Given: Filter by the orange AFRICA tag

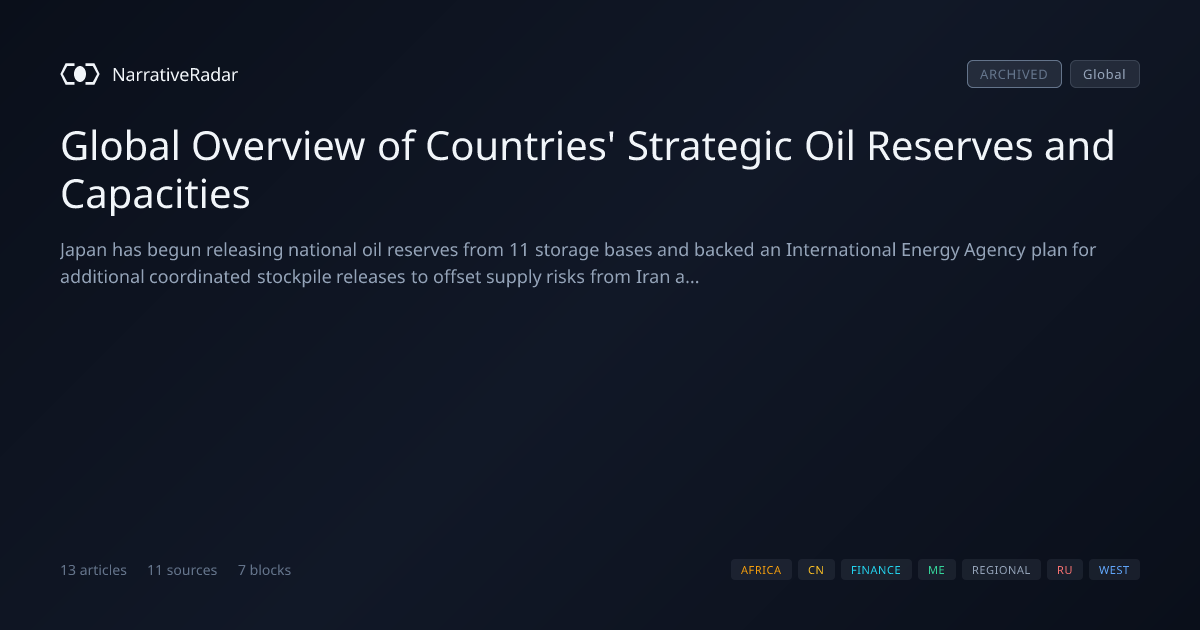Looking at the screenshot, I should [761, 570].
